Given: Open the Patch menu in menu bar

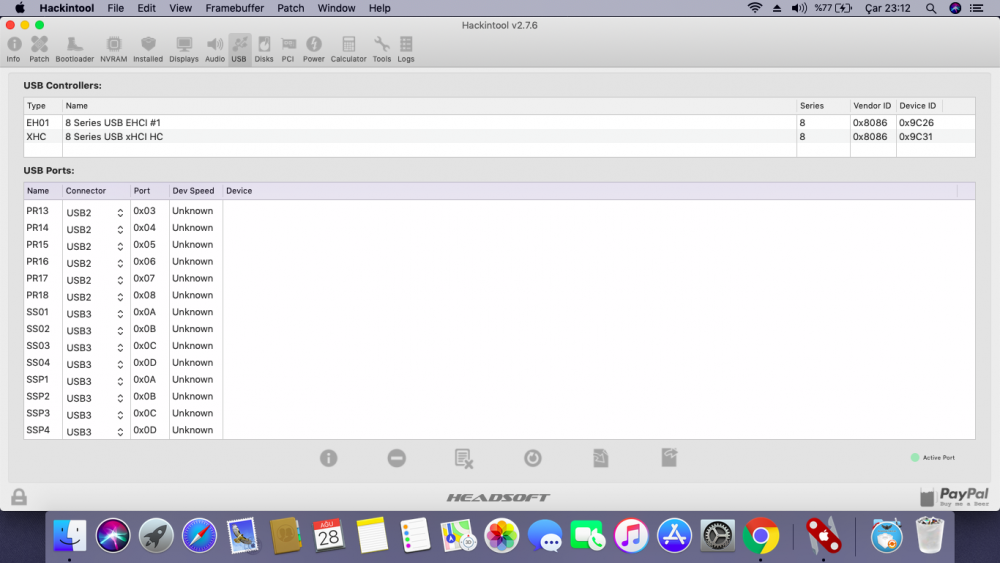Looking at the screenshot, I should click(291, 8).
